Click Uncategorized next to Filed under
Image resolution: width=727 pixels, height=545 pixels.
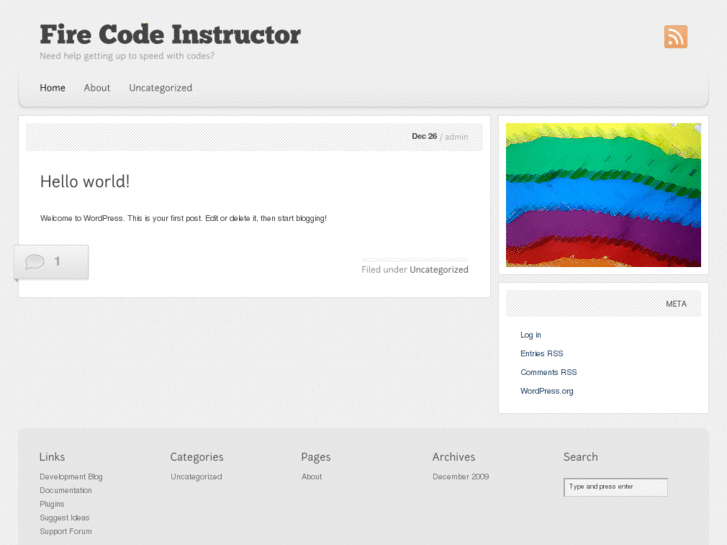[438, 269]
